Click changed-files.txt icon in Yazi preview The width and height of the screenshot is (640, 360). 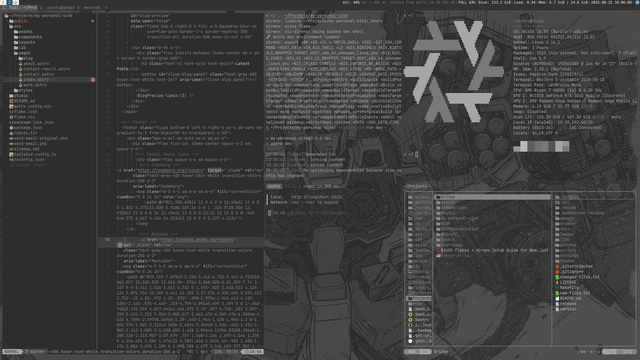pos(557,277)
